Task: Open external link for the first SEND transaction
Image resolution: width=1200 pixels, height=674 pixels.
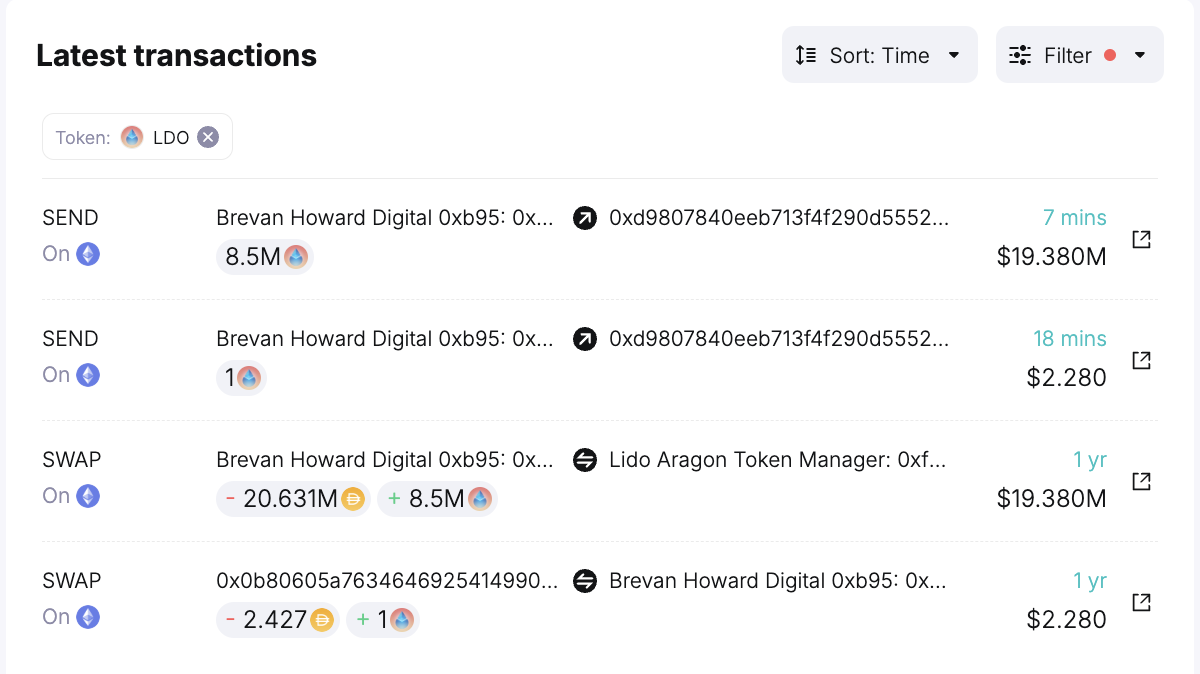Action: tap(1141, 239)
